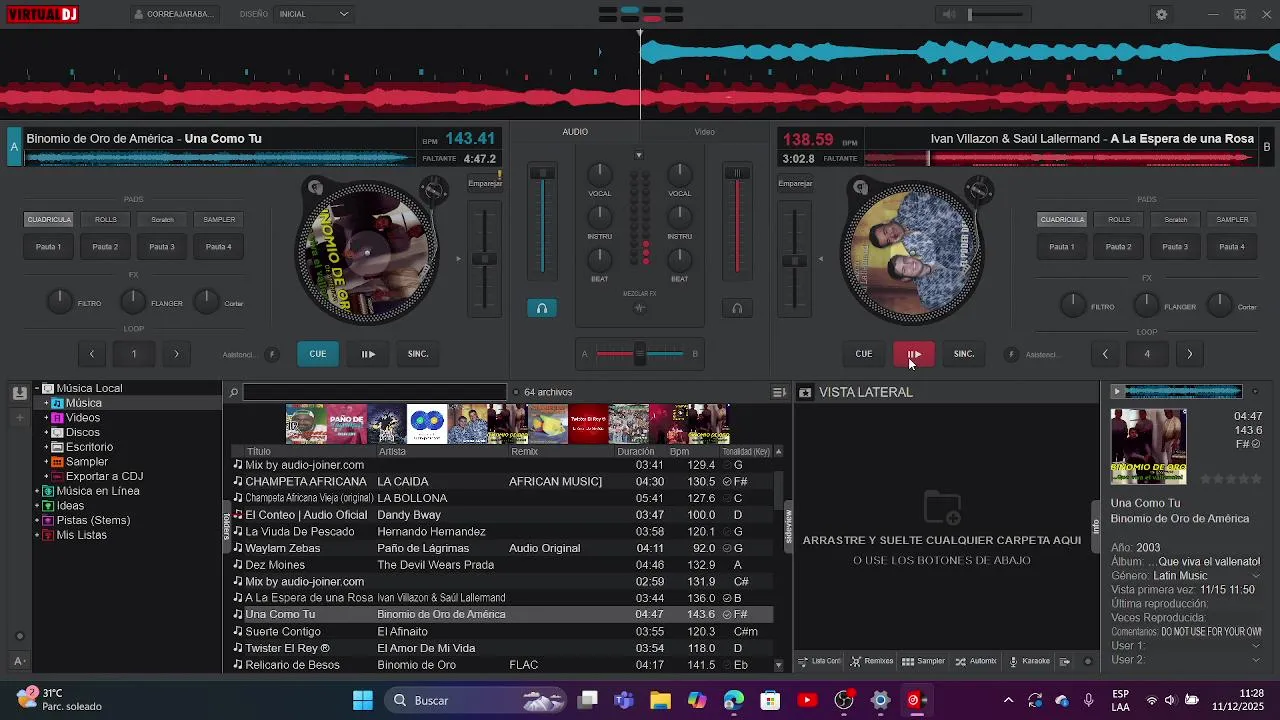Click the master volume slider at top

(996, 14)
